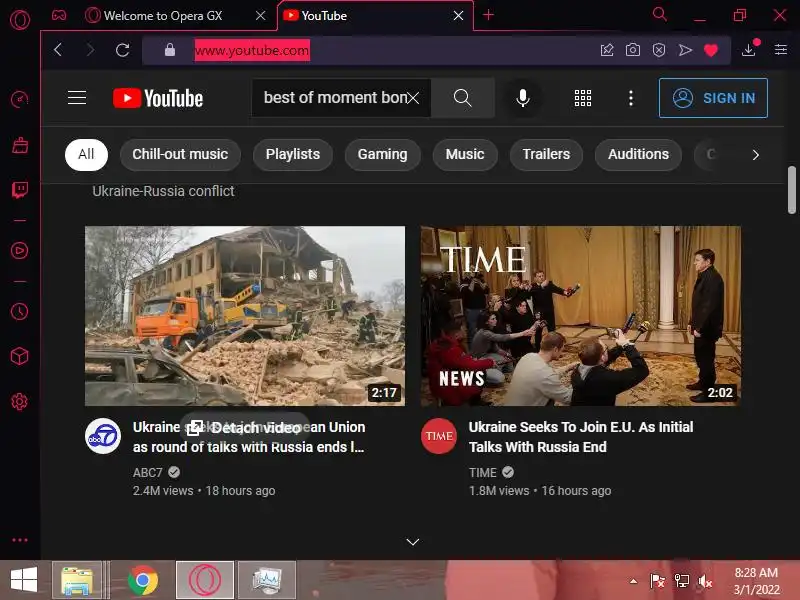
Task: Select the Playlists filter chip
Action: (x=293, y=154)
